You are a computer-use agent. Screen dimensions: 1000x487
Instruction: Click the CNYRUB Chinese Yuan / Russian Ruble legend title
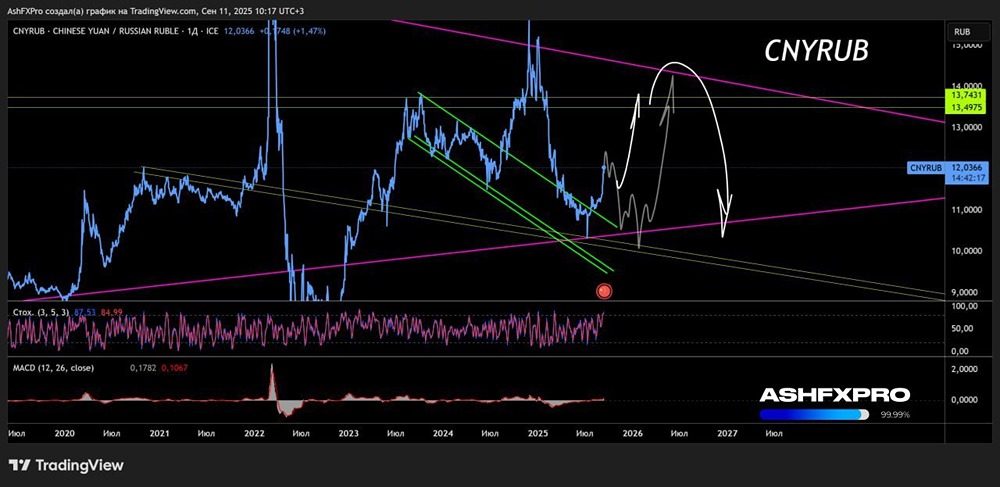pyautogui.click(x=114, y=31)
